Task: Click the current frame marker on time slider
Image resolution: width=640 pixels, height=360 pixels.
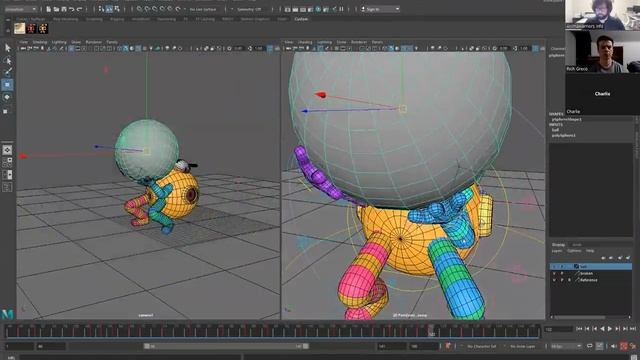Action: pos(431,331)
